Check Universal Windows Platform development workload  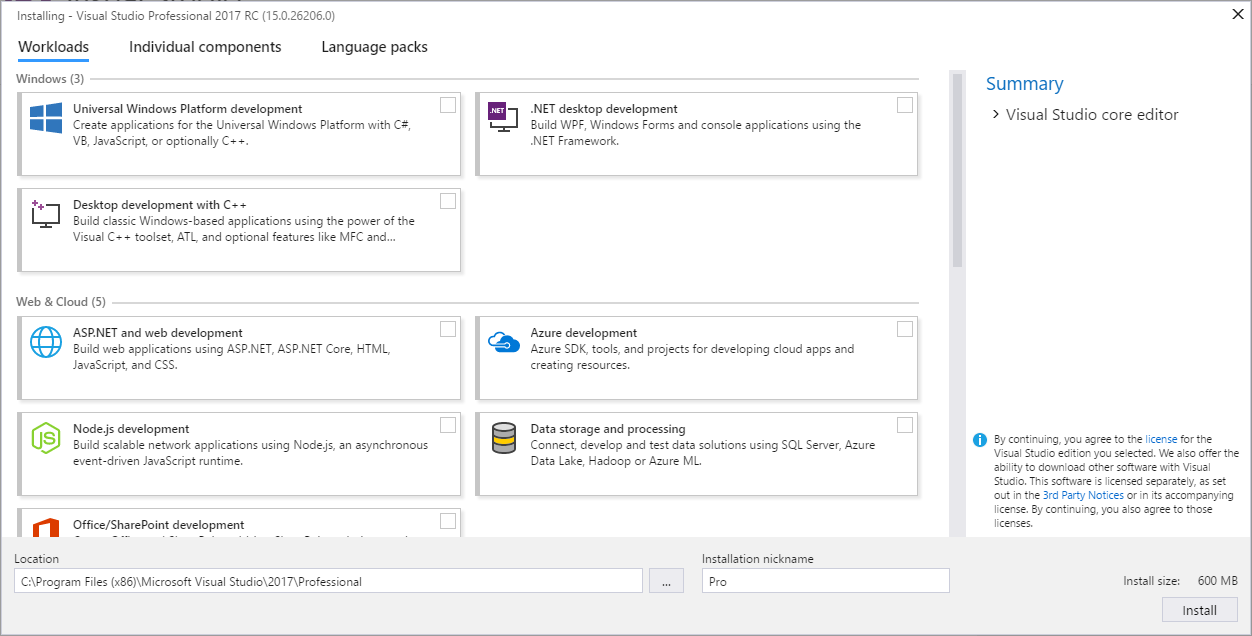click(448, 105)
